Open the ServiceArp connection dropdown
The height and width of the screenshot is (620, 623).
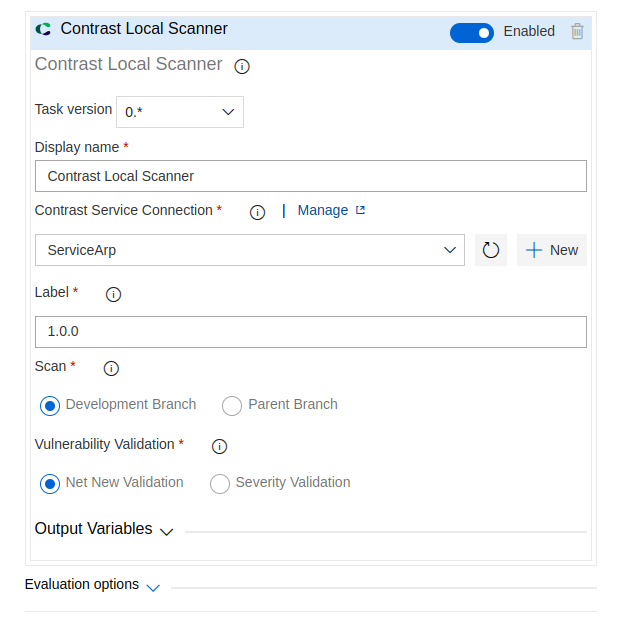[249, 250]
